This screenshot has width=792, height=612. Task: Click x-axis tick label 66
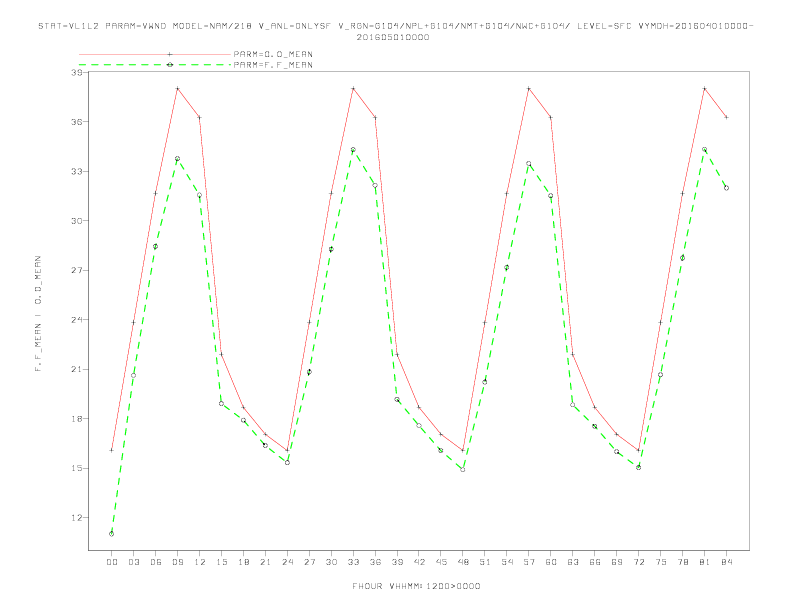click(595, 562)
